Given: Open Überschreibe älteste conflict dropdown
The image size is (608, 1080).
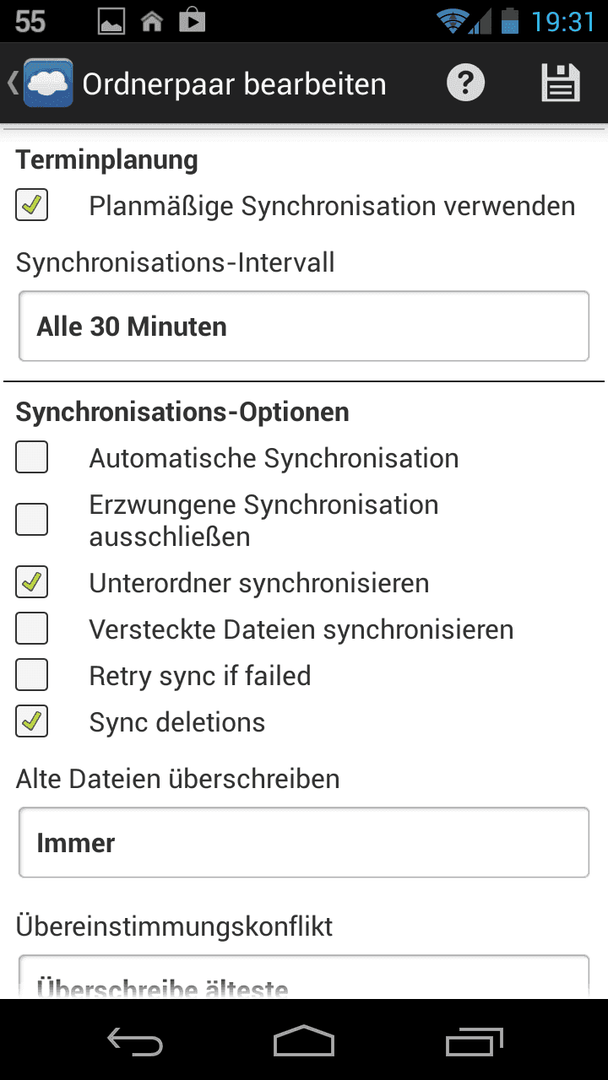Looking at the screenshot, I should tap(304, 977).
